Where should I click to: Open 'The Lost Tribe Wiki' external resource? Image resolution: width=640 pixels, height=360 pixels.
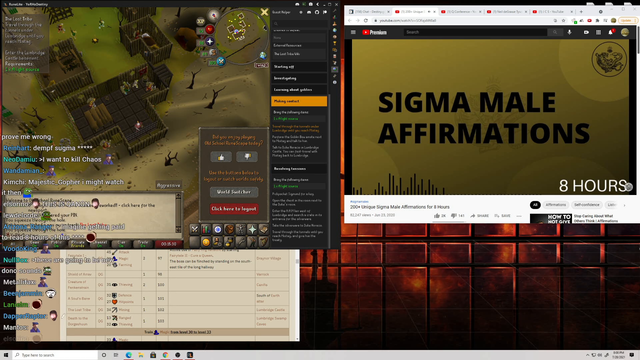[299, 53]
